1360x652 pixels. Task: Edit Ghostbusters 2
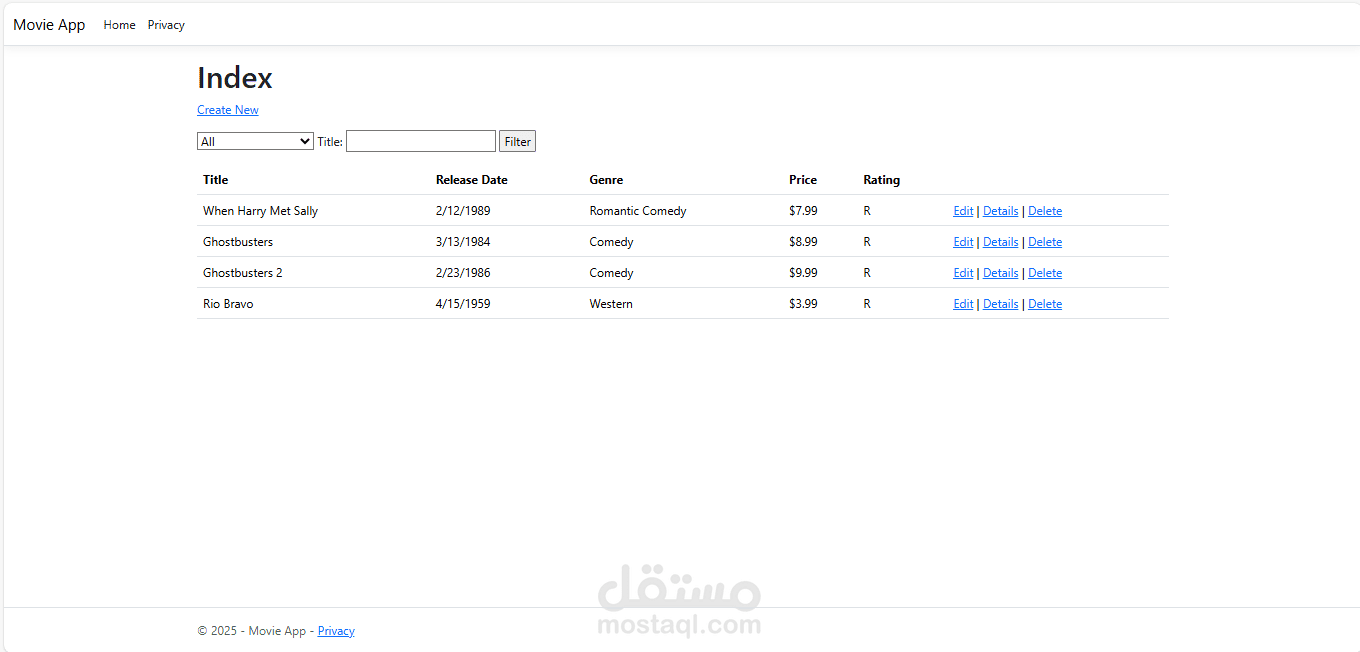pos(963,273)
